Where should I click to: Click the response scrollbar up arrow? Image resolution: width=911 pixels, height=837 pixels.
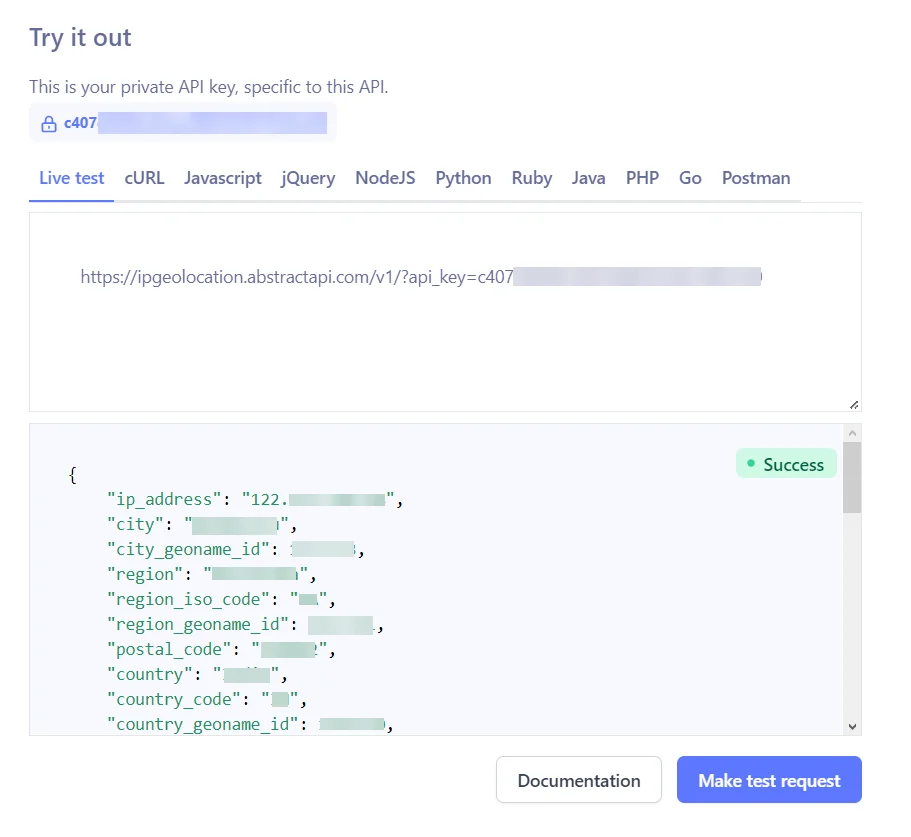(852, 433)
